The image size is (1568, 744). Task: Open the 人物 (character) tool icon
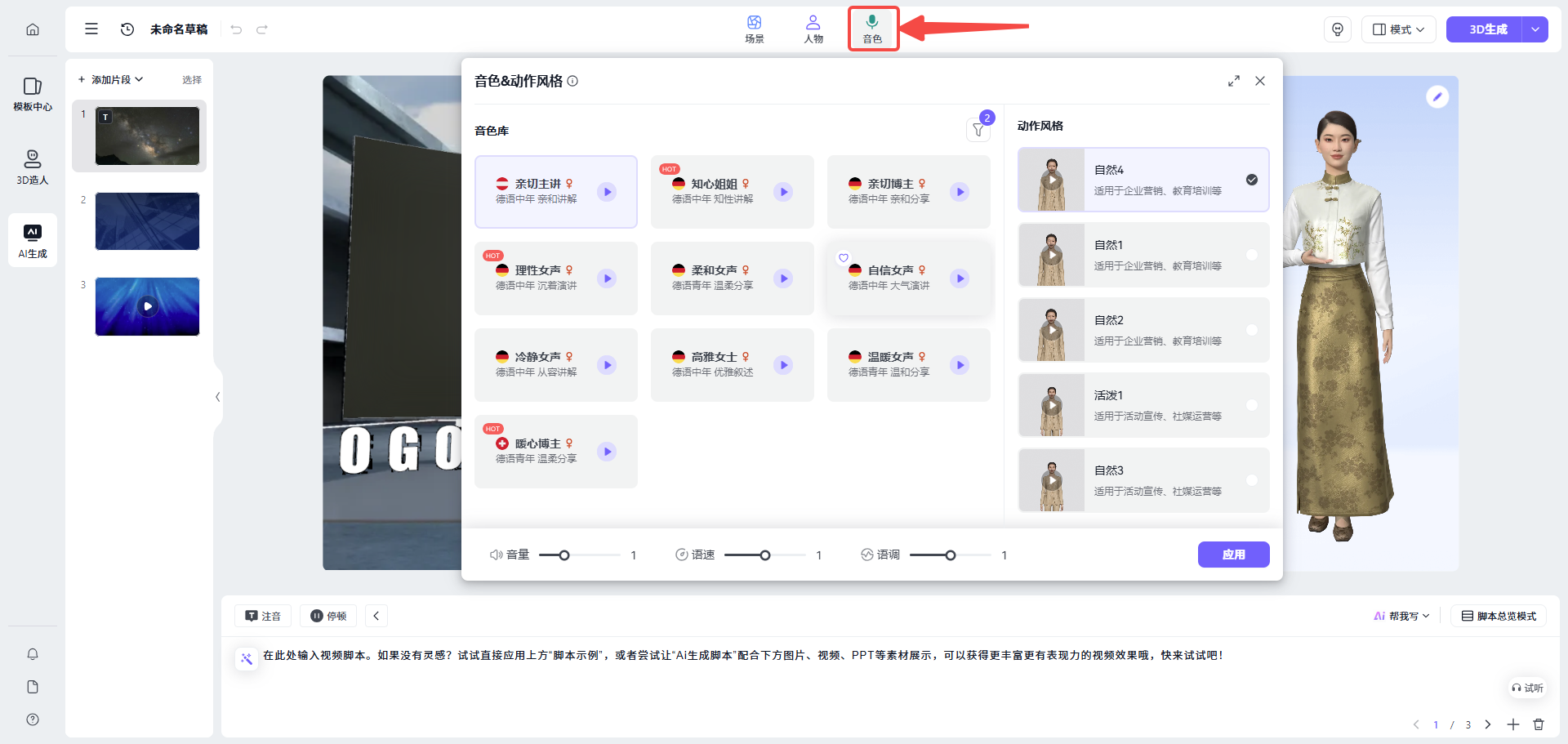[813, 29]
